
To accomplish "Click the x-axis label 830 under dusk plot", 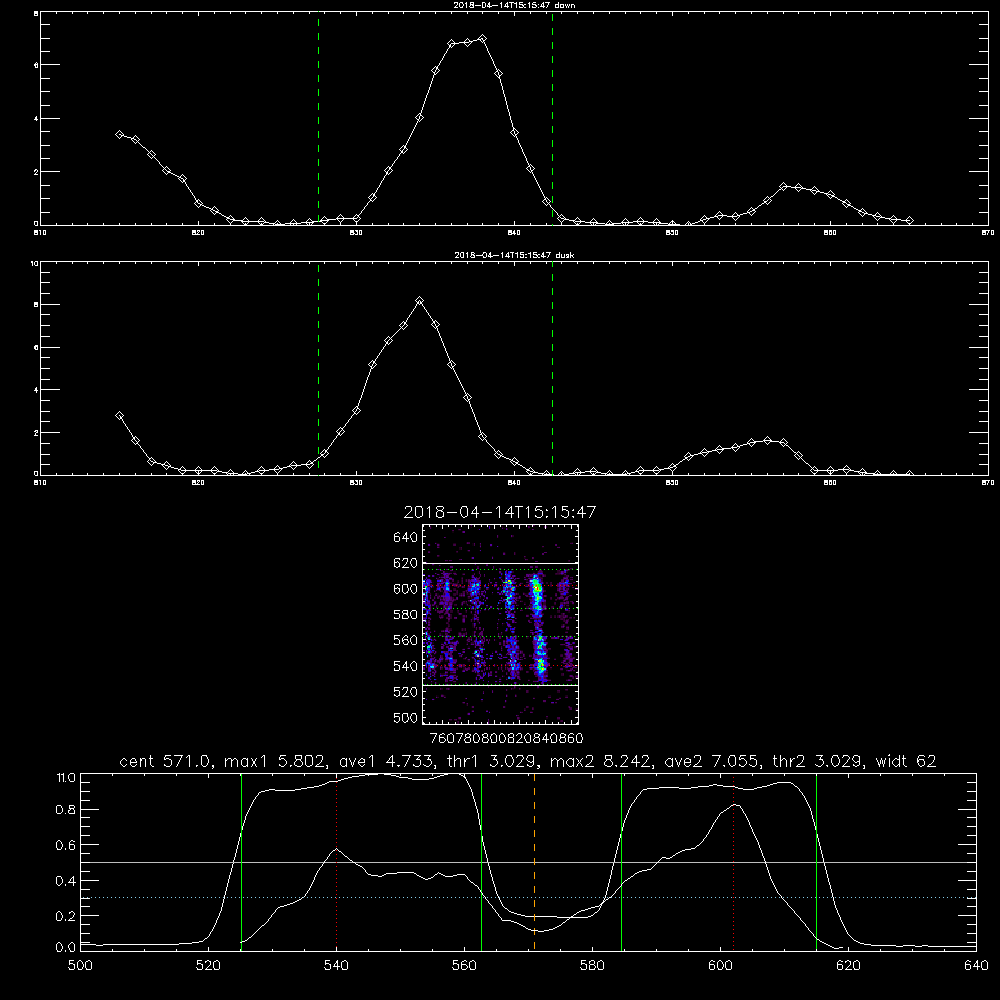I will (x=356, y=483).
